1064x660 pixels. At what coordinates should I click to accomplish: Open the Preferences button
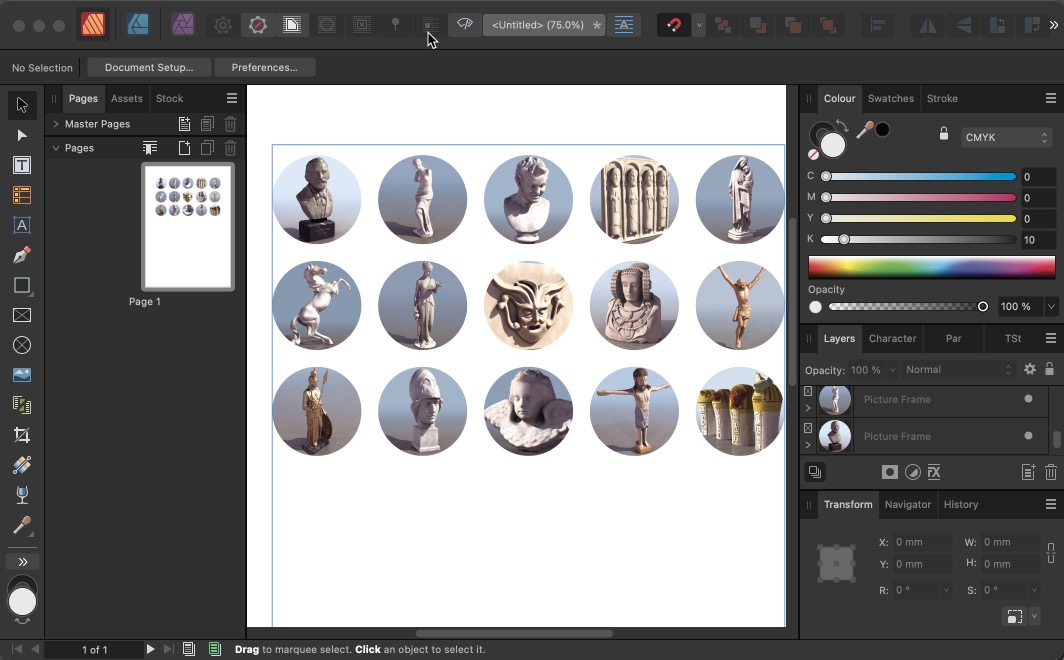coord(264,67)
